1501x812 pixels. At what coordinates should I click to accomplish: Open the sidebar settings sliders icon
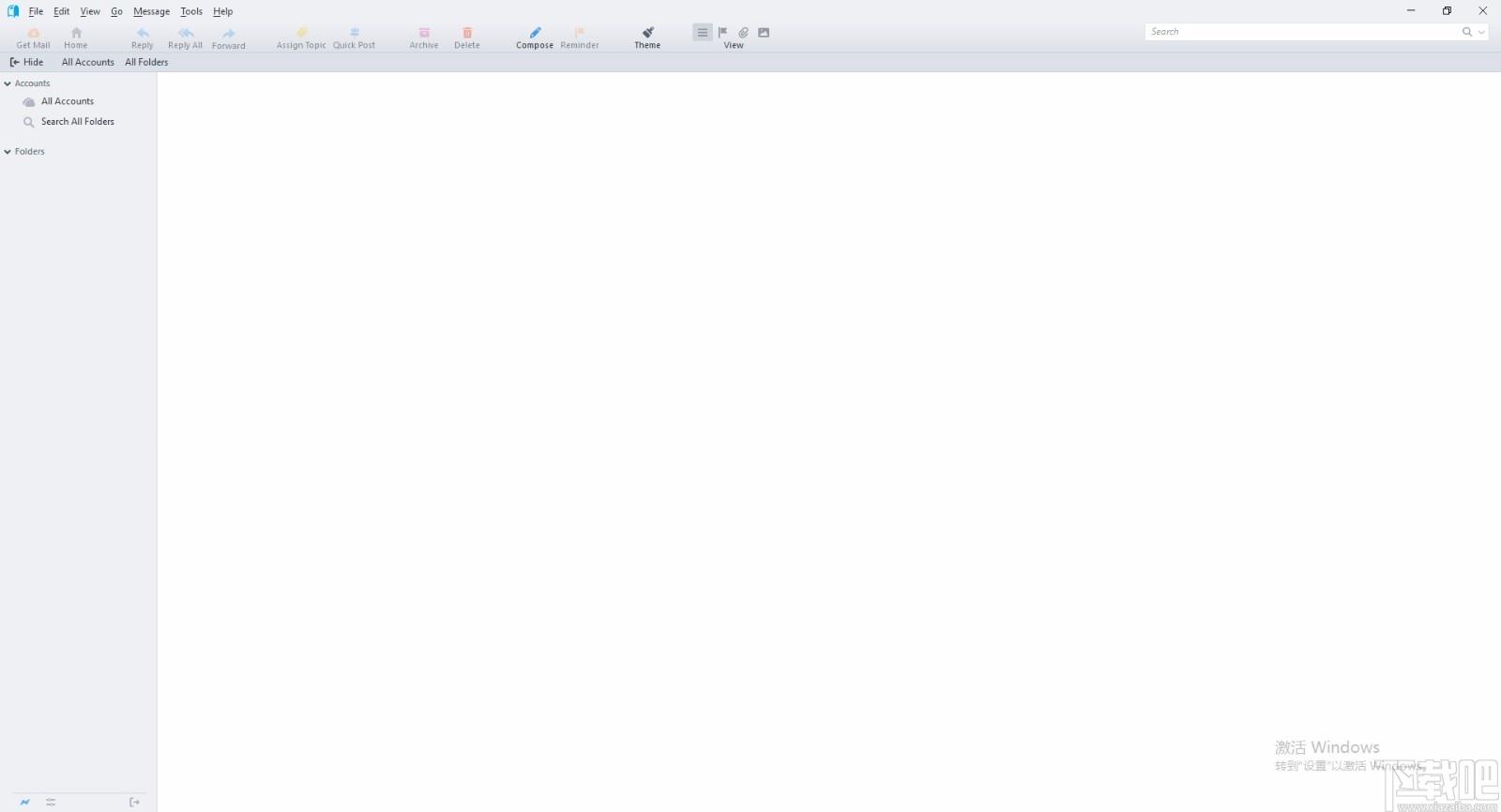(51, 802)
